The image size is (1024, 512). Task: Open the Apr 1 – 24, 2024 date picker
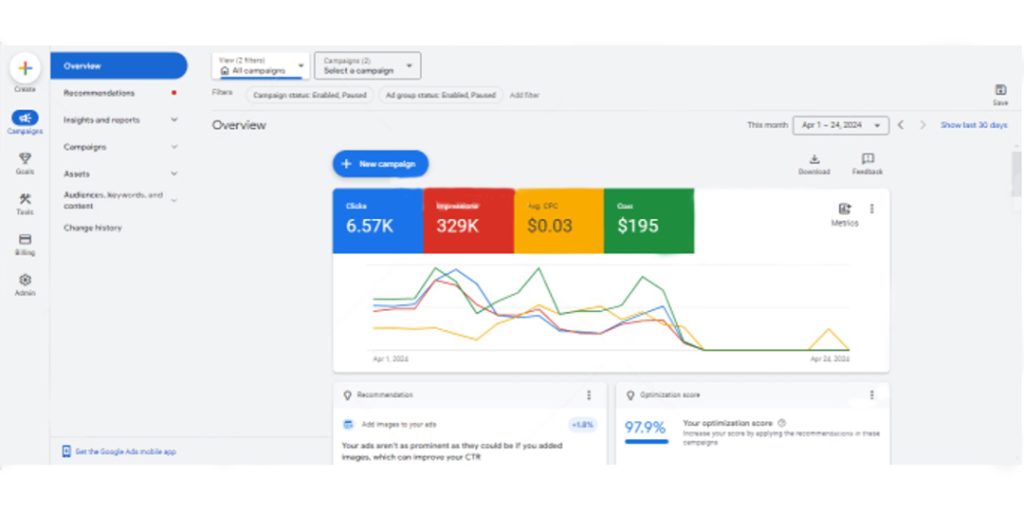pos(841,125)
